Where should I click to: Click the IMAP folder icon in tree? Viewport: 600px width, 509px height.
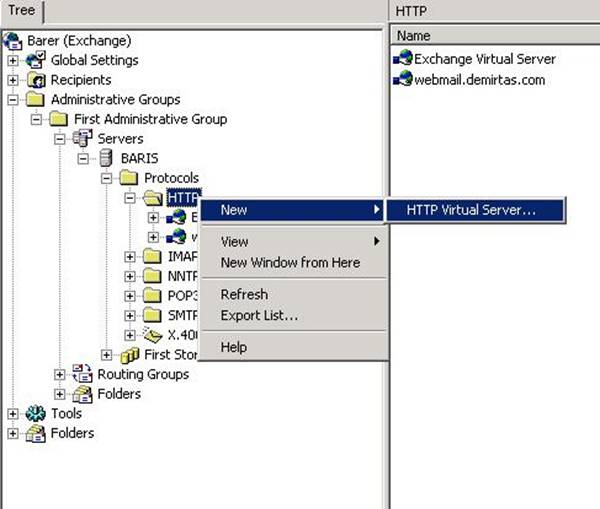152,256
